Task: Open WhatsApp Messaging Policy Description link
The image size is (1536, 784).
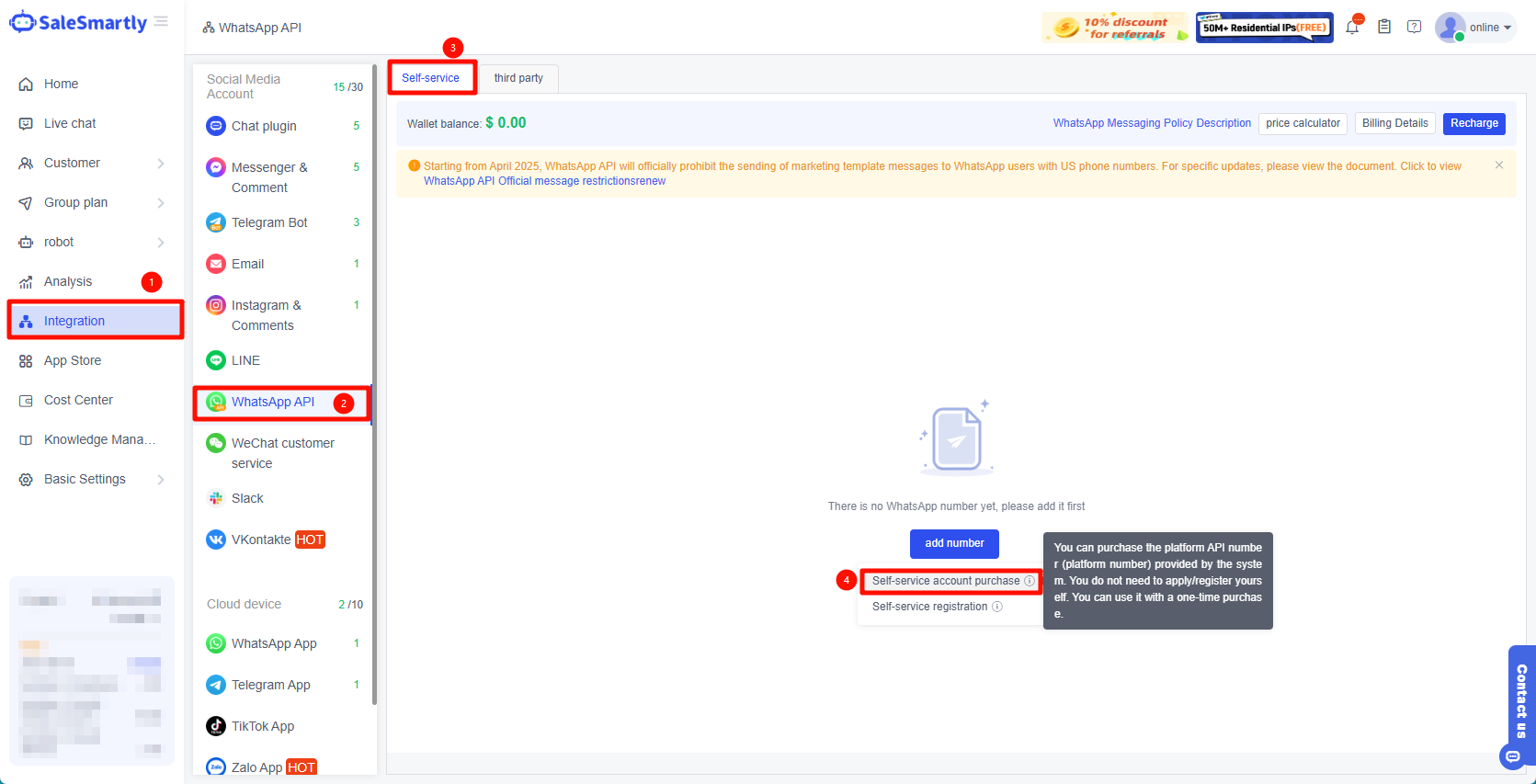Action: tap(1152, 123)
